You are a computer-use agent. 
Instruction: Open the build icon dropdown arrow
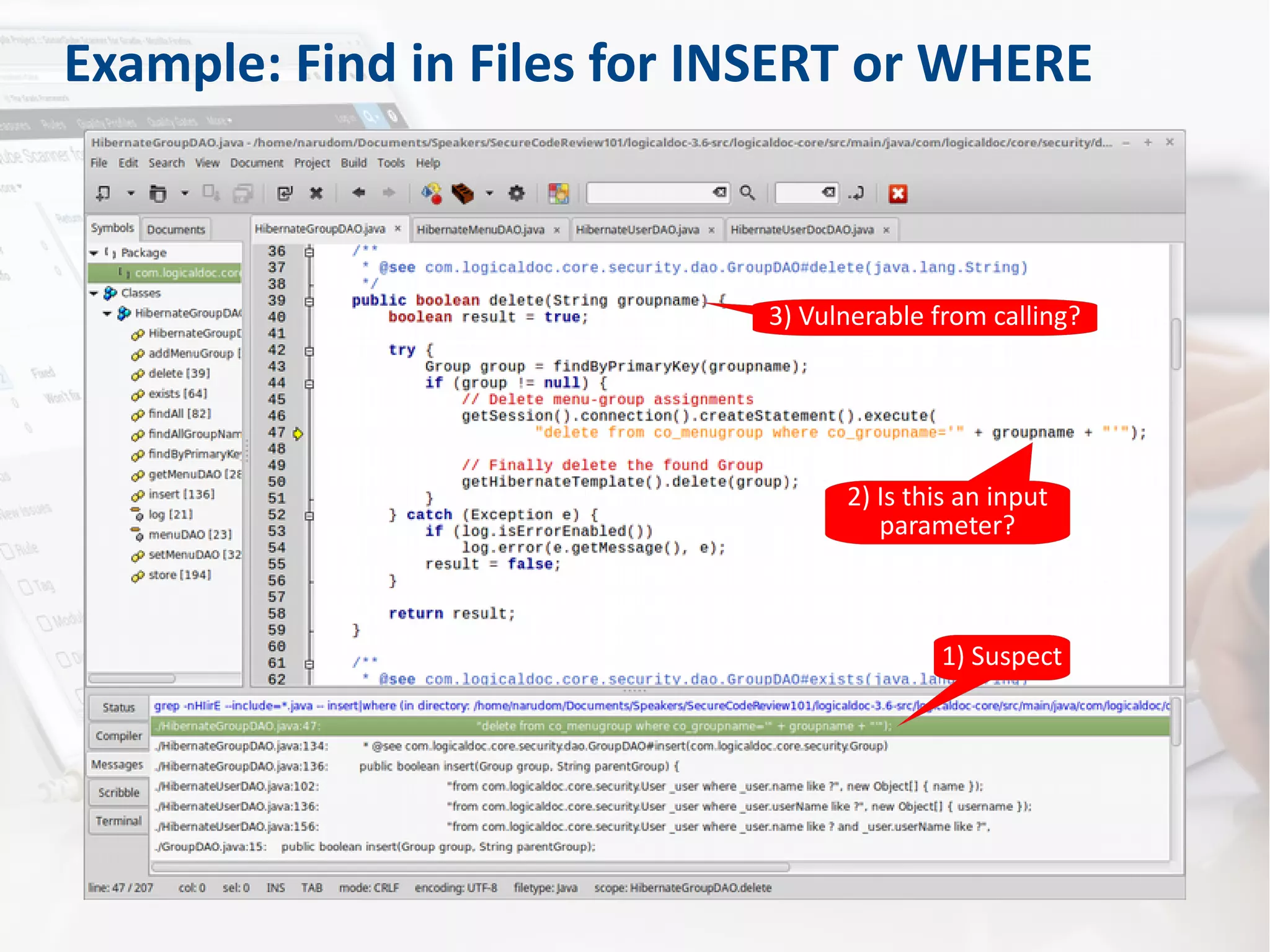pyautogui.click(x=489, y=194)
